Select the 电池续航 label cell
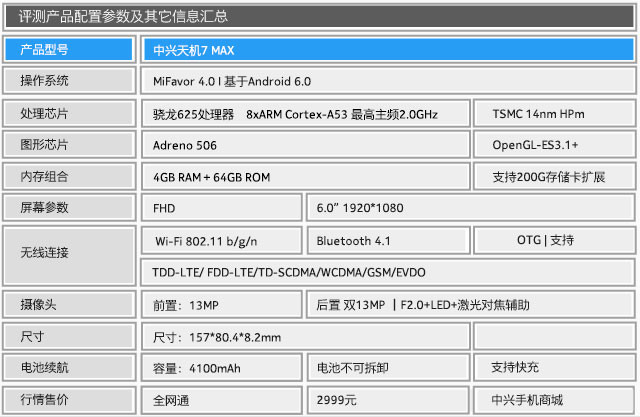 click(x=69, y=367)
